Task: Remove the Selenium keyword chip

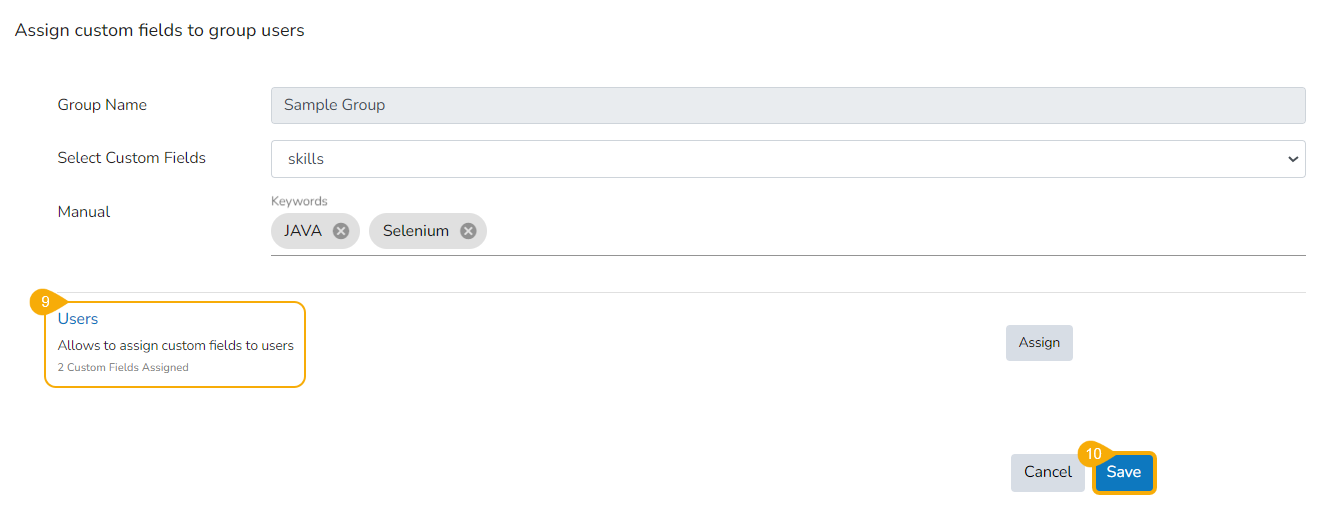Action: pyautogui.click(x=468, y=231)
